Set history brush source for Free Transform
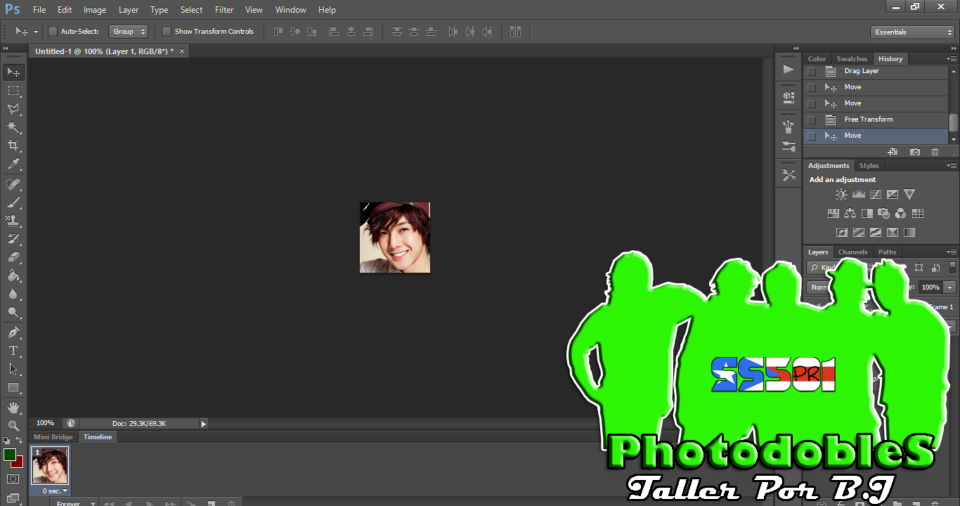960x506 pixels. click(811, 119)
